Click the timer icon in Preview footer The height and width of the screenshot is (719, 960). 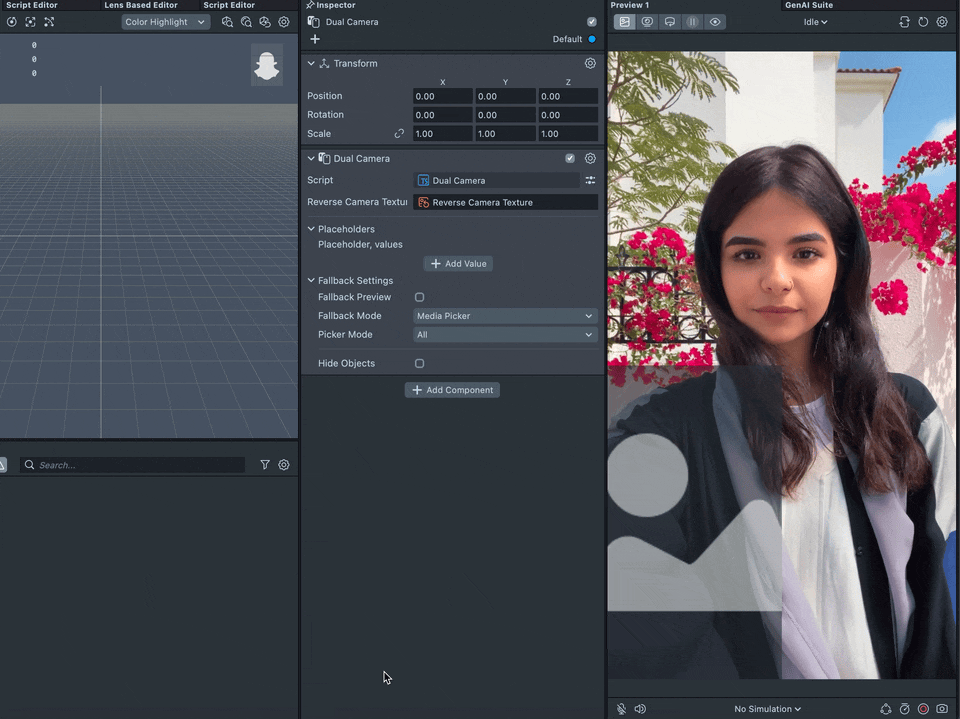[x=904, y=709]
